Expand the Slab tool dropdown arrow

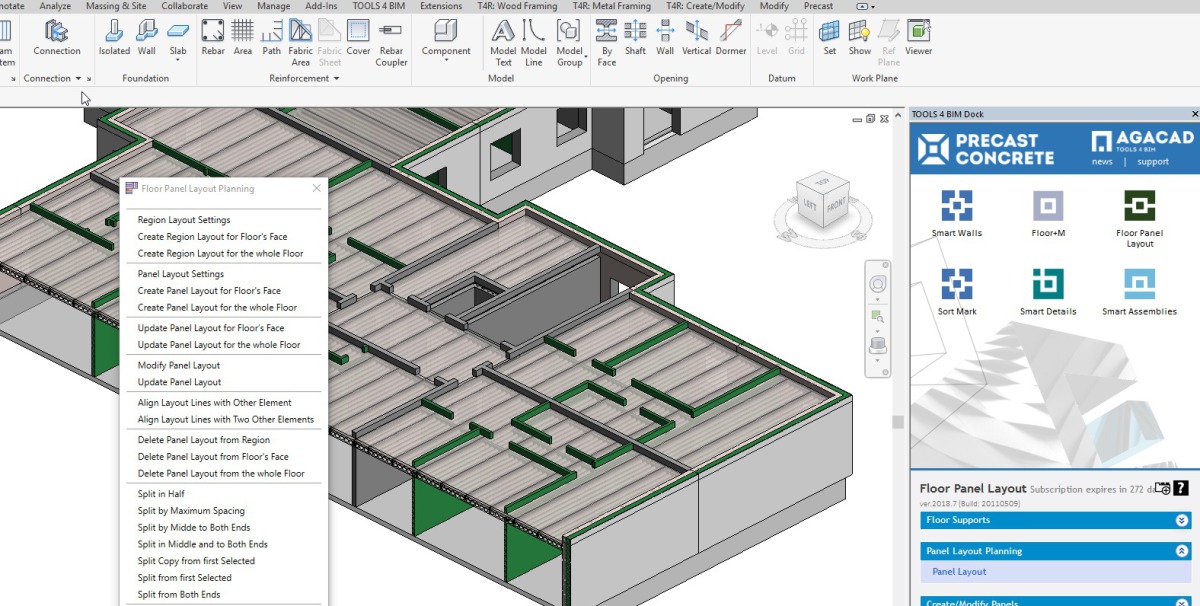(177, 60)
